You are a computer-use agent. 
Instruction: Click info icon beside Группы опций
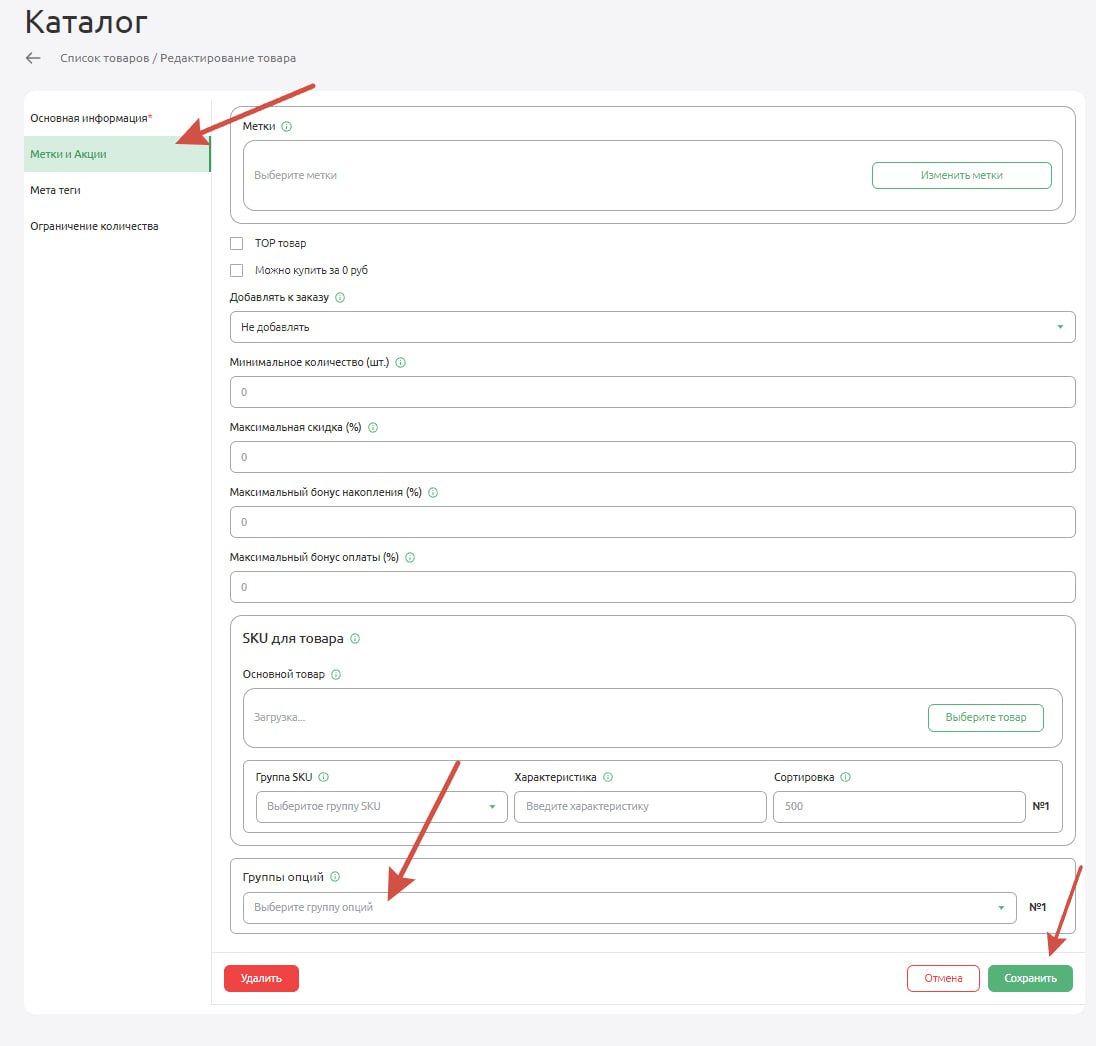(x=335, y=877)
